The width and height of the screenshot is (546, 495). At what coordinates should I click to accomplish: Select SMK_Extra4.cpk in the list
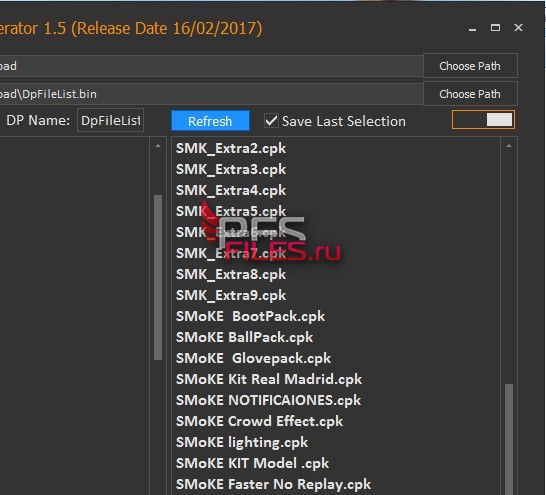231,190
